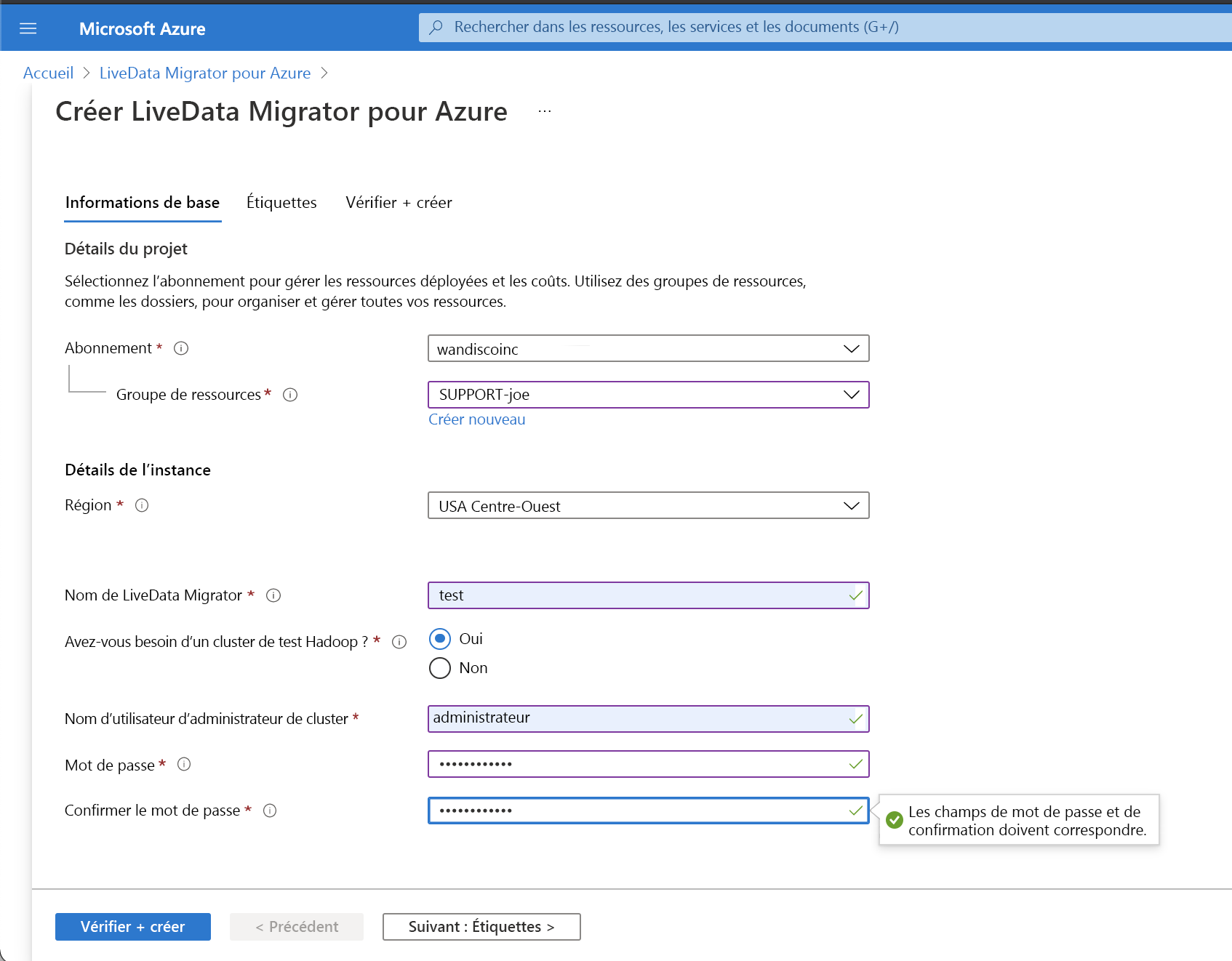Click Créer nouveau resource group link

(x=477, y=419)
